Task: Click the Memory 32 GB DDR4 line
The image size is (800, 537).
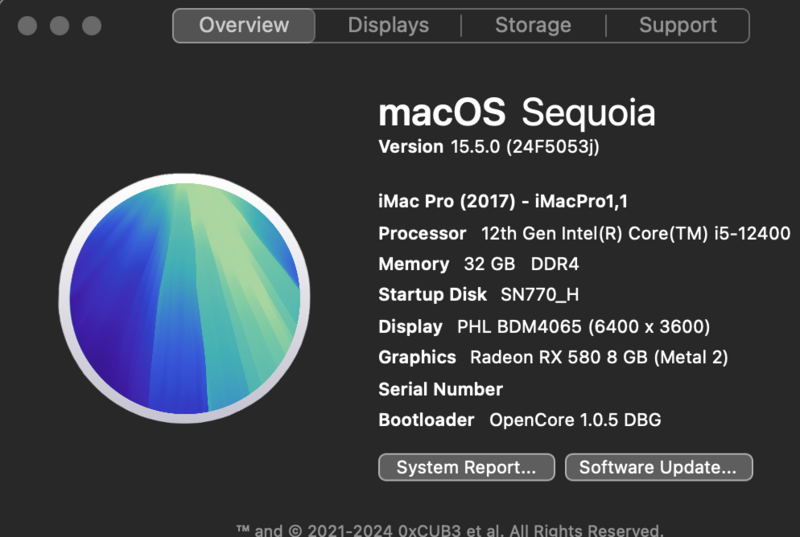Action: [479, 264]
